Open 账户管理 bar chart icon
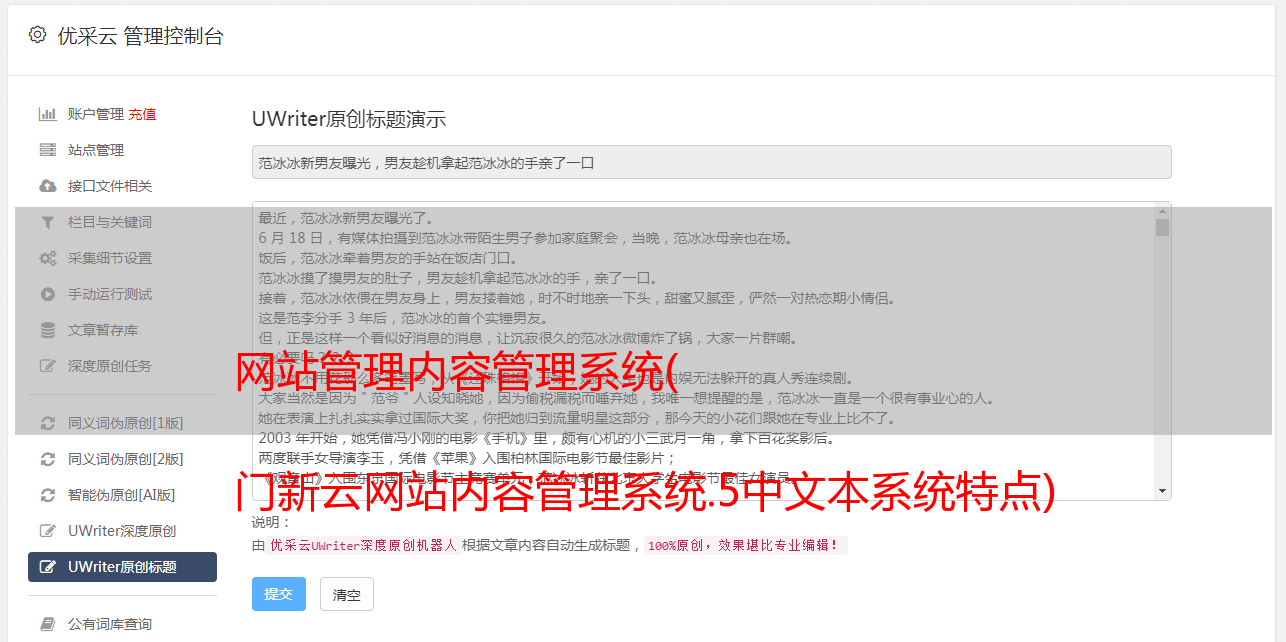 click(x=47, y=114)
